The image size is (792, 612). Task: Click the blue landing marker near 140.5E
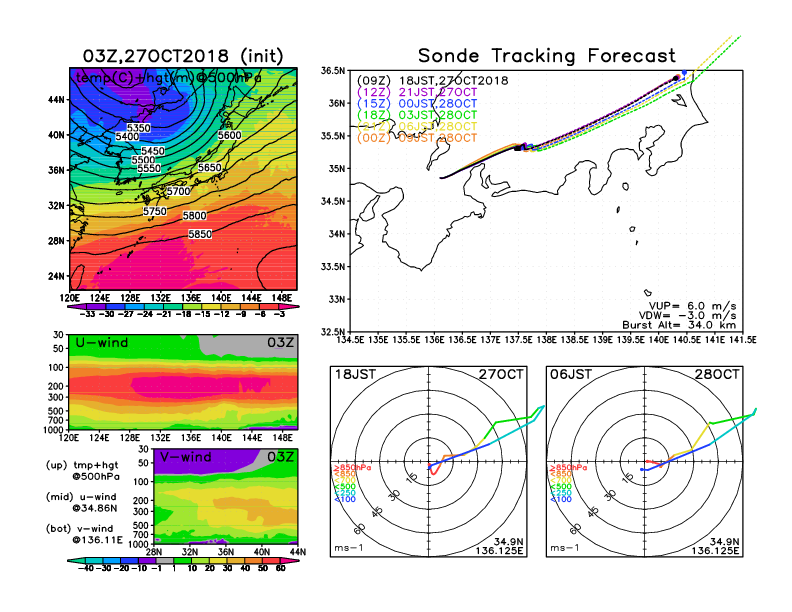[x=684, y=73]
